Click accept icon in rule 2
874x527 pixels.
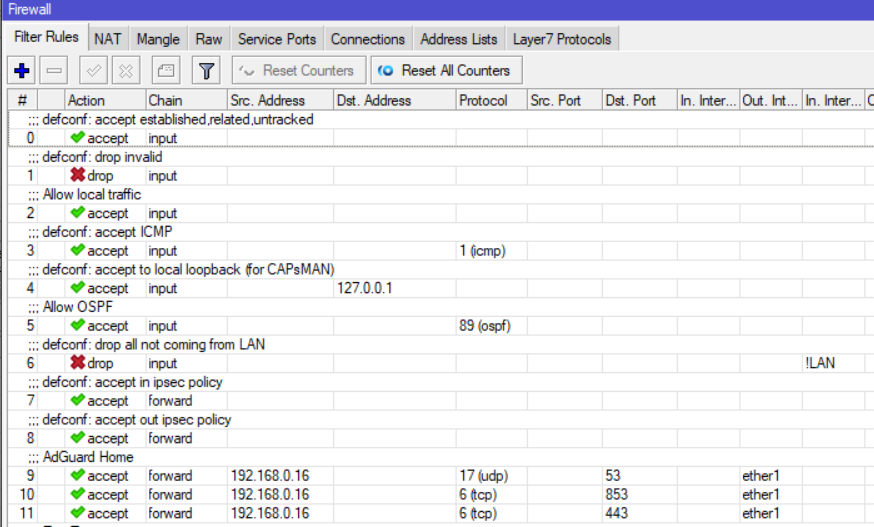click(x=77, y=212)
